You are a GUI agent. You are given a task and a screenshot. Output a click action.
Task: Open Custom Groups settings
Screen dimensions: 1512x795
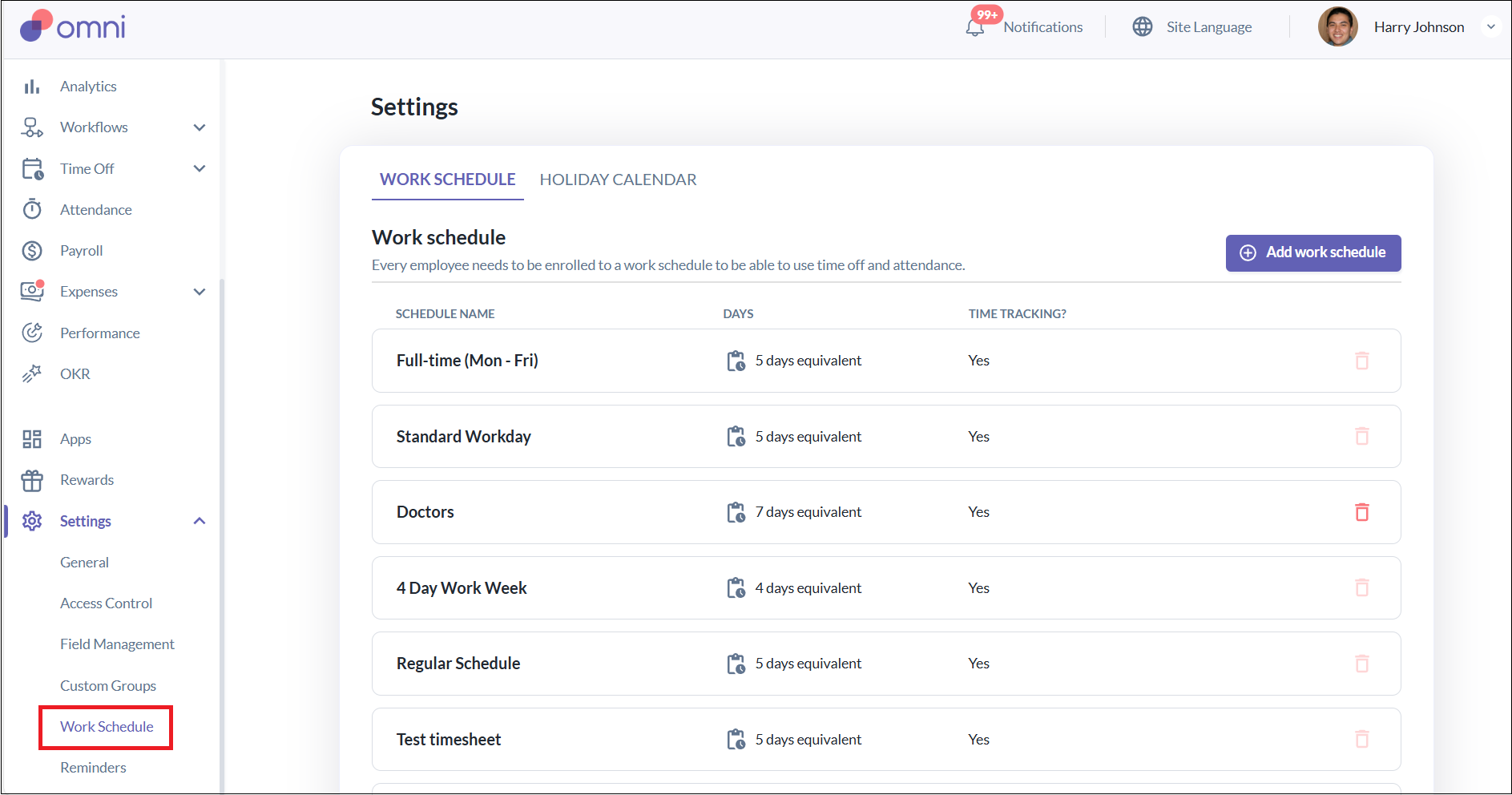pos(108,686)
